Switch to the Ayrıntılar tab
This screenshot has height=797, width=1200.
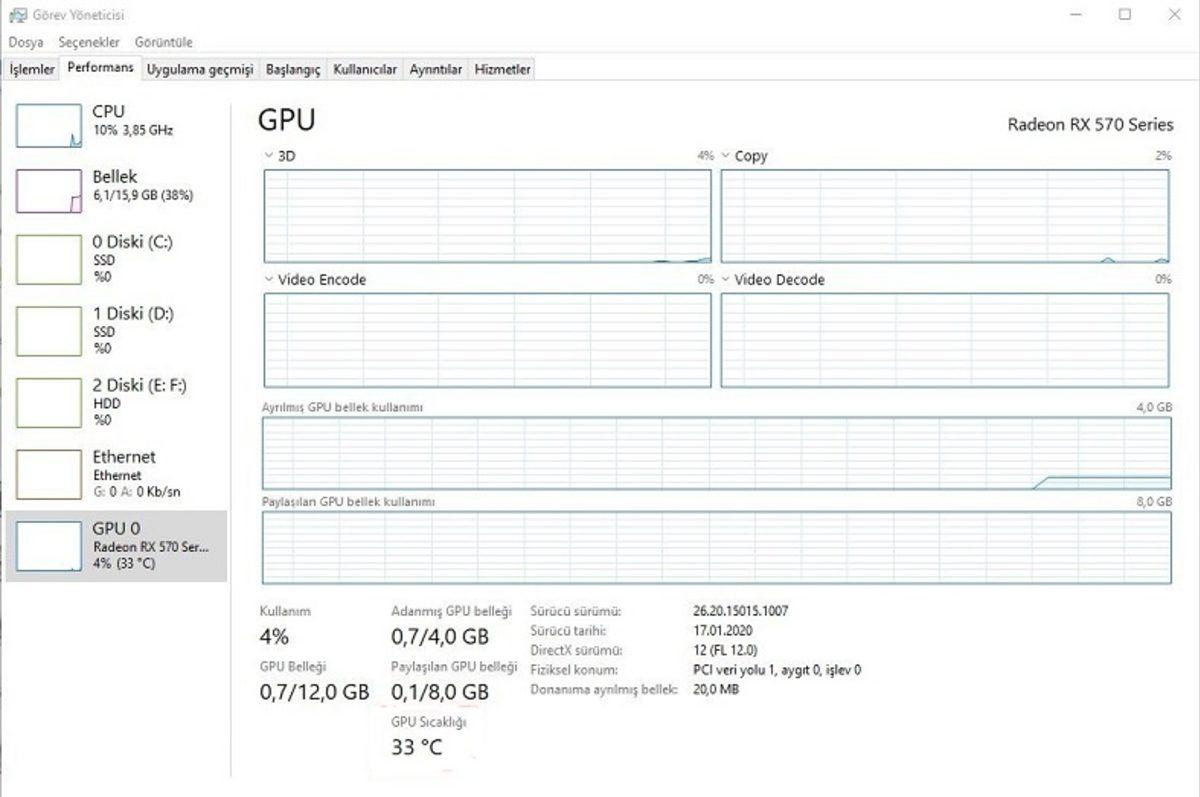pos(437,69)
